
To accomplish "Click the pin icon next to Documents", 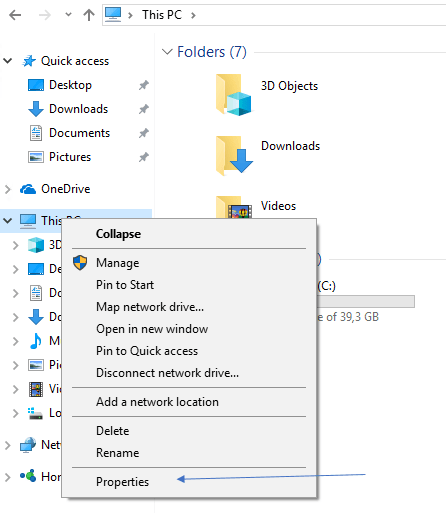I will click(x=144, y=133).
